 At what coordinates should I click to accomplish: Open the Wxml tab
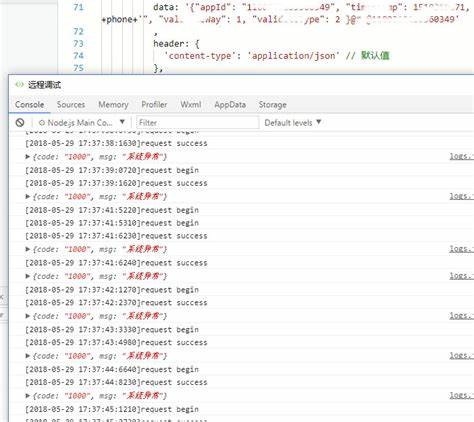point(191,105)
